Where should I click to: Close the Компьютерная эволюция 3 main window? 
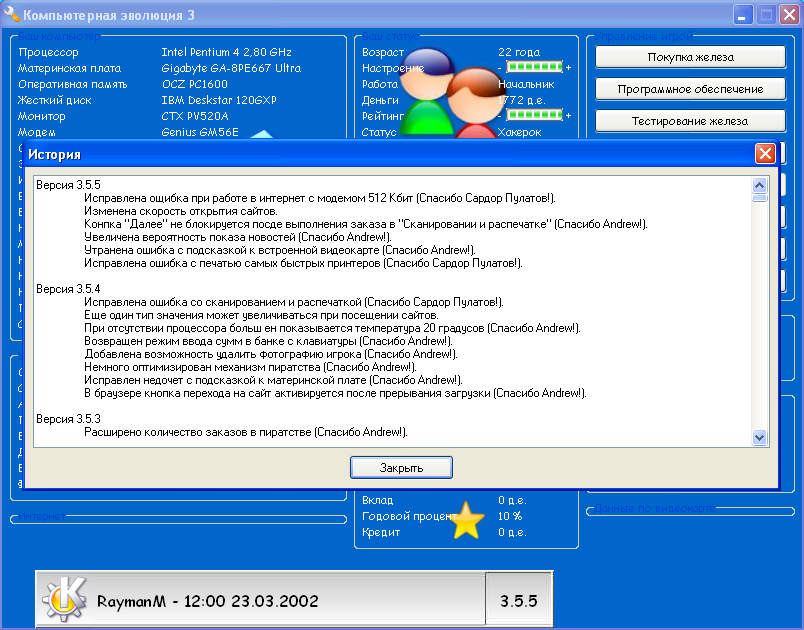pyautogui.click(x=789, y=14)
